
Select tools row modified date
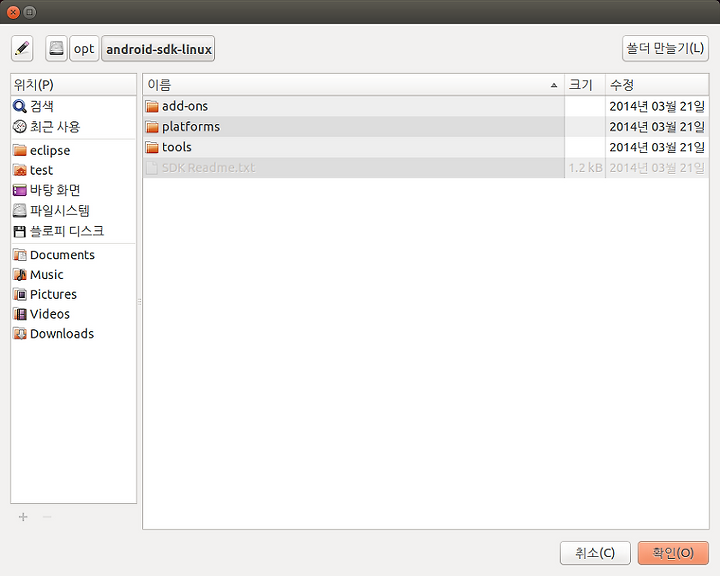tap(657, 147)
